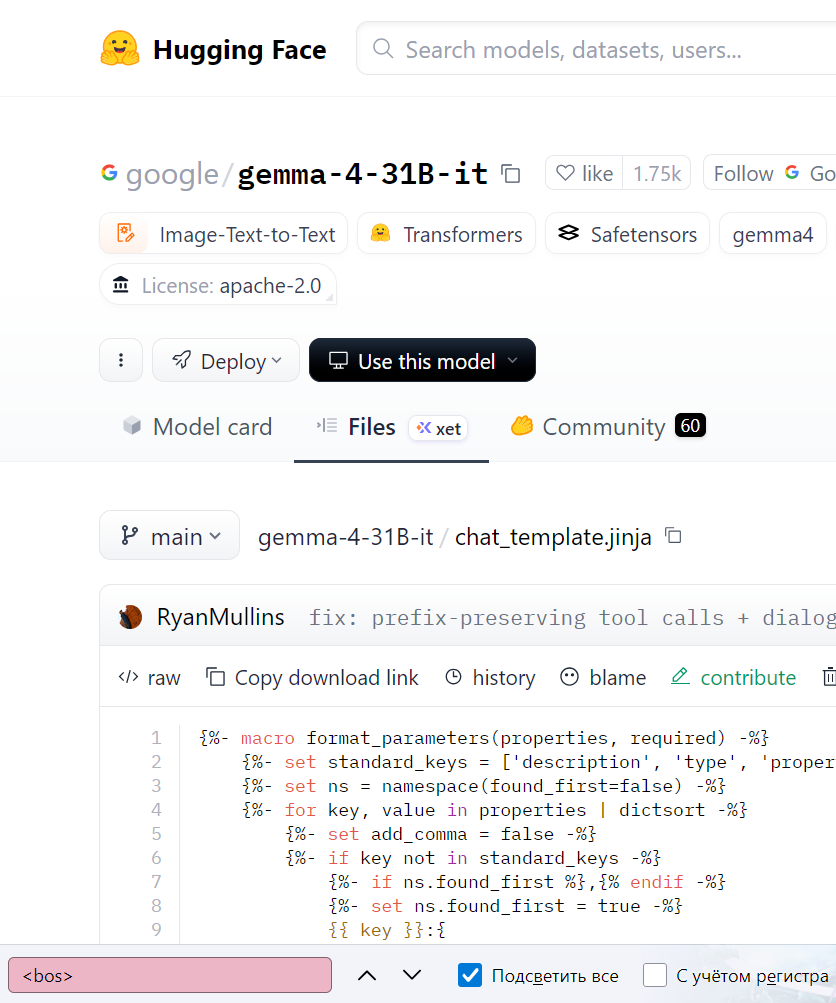
Task: Click the Image-Text-to-Text task icon
Action: click(x=125, y=233)
